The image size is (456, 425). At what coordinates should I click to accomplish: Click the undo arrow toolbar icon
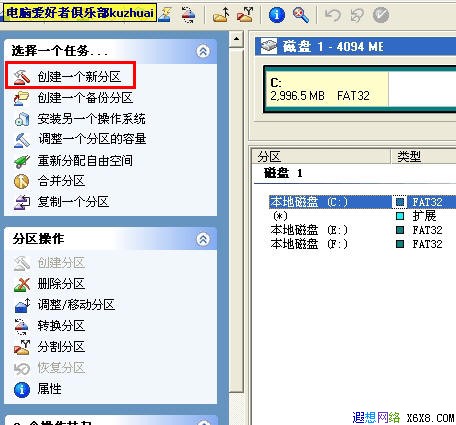point(333,15)
